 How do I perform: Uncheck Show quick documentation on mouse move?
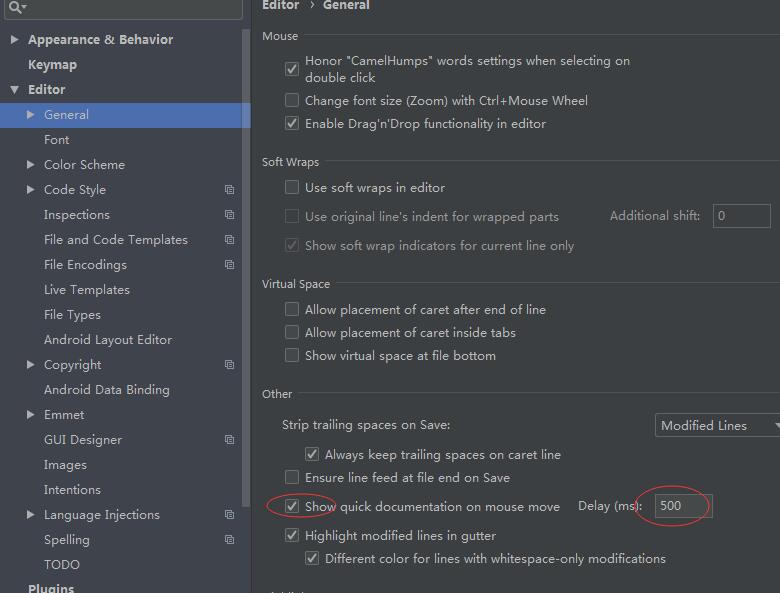click(x=292, y=506)
